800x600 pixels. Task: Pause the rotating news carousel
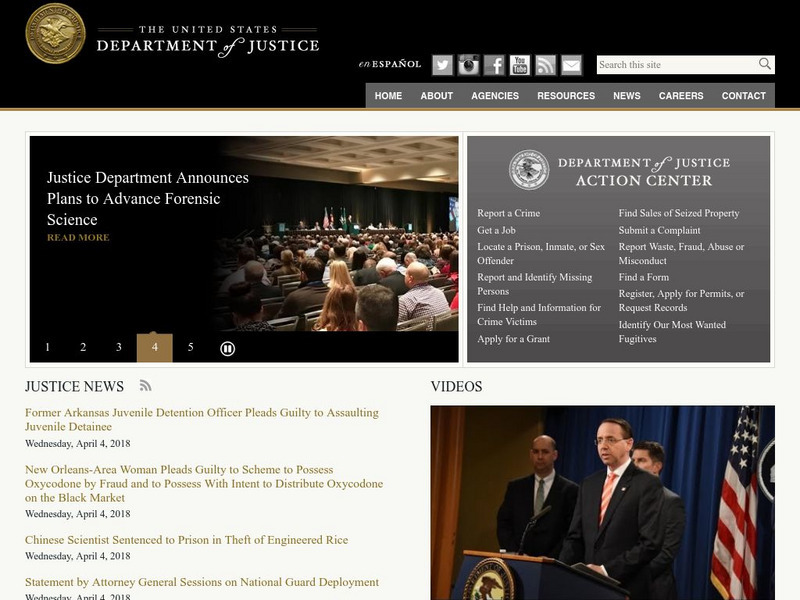[226, 347]
